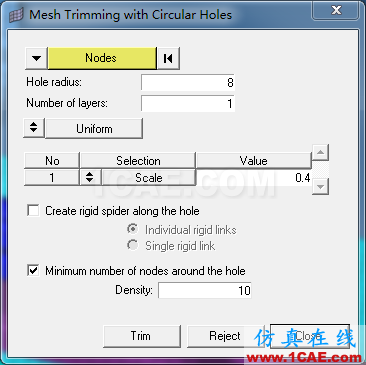The width and height of the screenshot is (366, 365).
Task: Click the Uniform button
Action: coord(94,128)
